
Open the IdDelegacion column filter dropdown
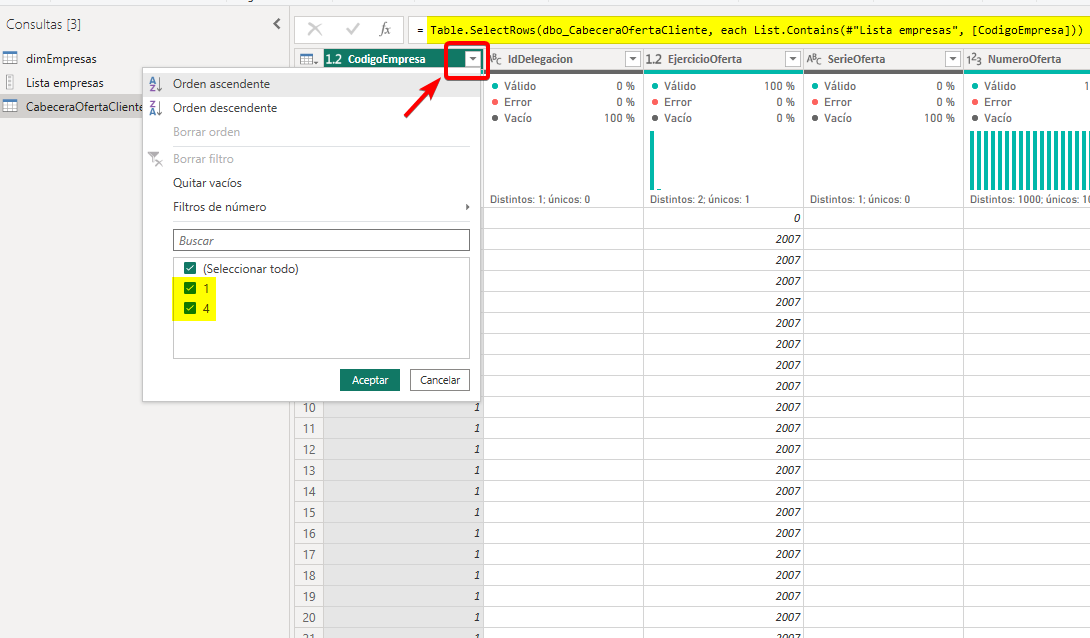click(633, 60)
